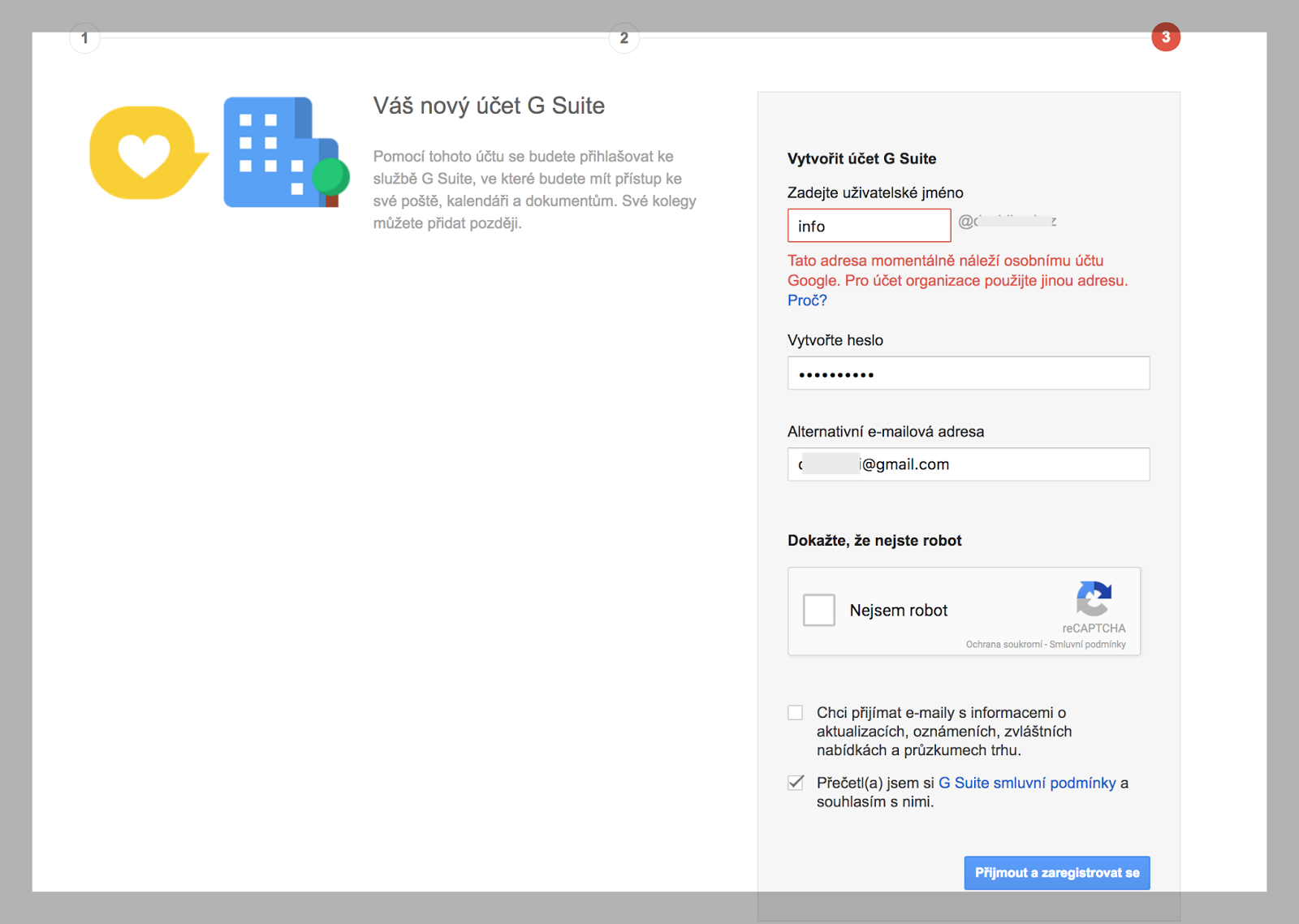
Task: Open the "G Suite smluvní podmínky" link
Action: click(x=1027, y=783)
